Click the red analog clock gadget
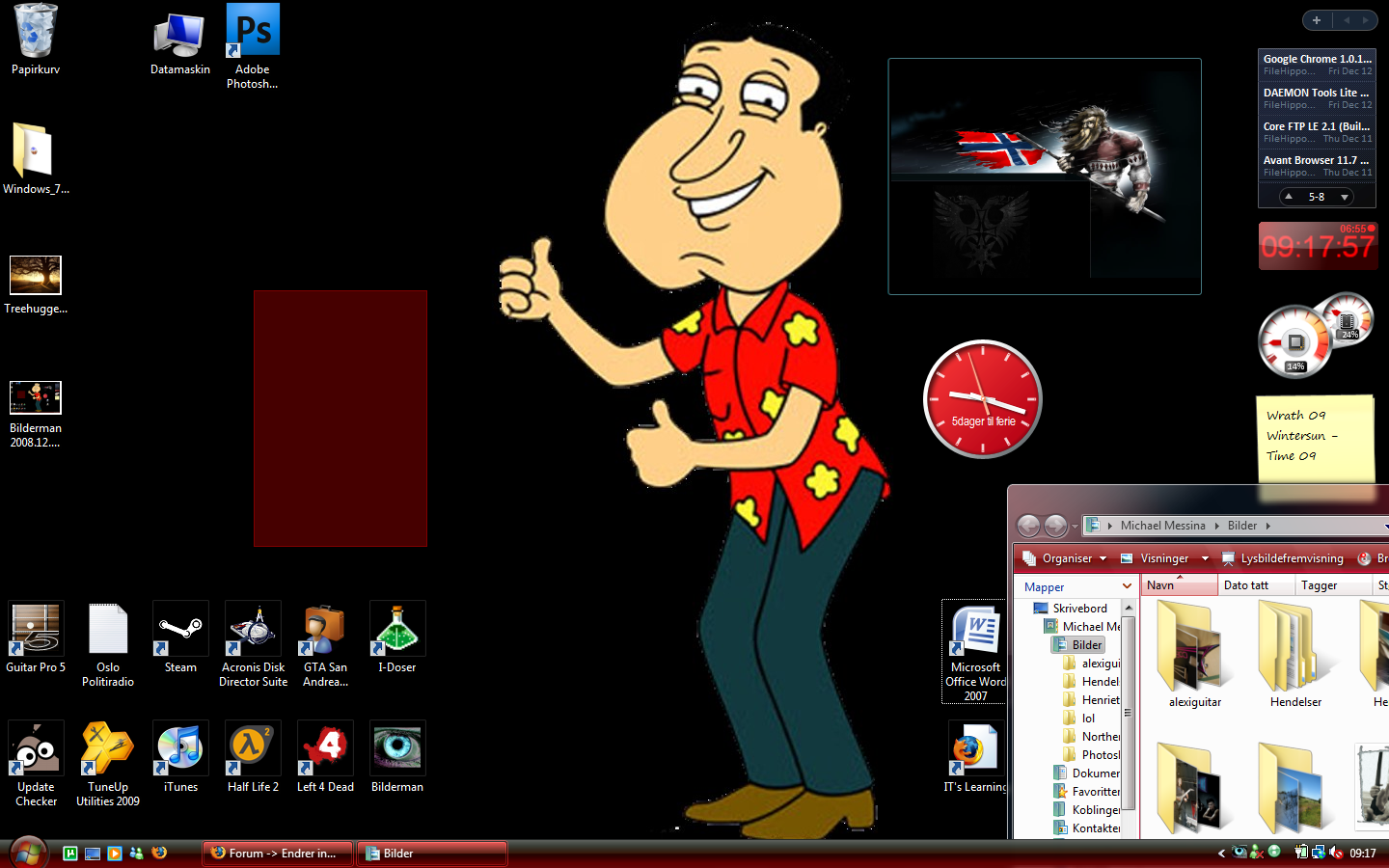Image resolution: width=1389 pixels, height=868 pixels. pos(983,398)
